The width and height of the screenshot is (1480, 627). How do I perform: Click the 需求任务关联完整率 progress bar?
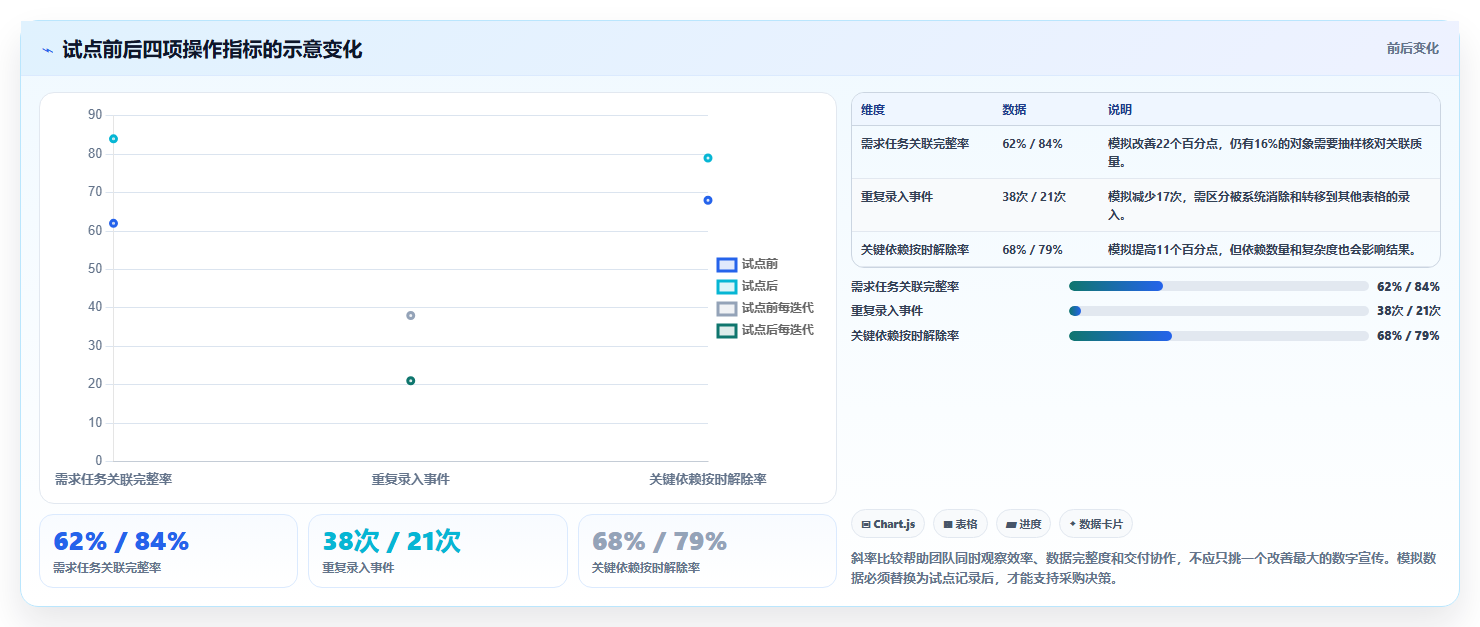[1218, 286]
